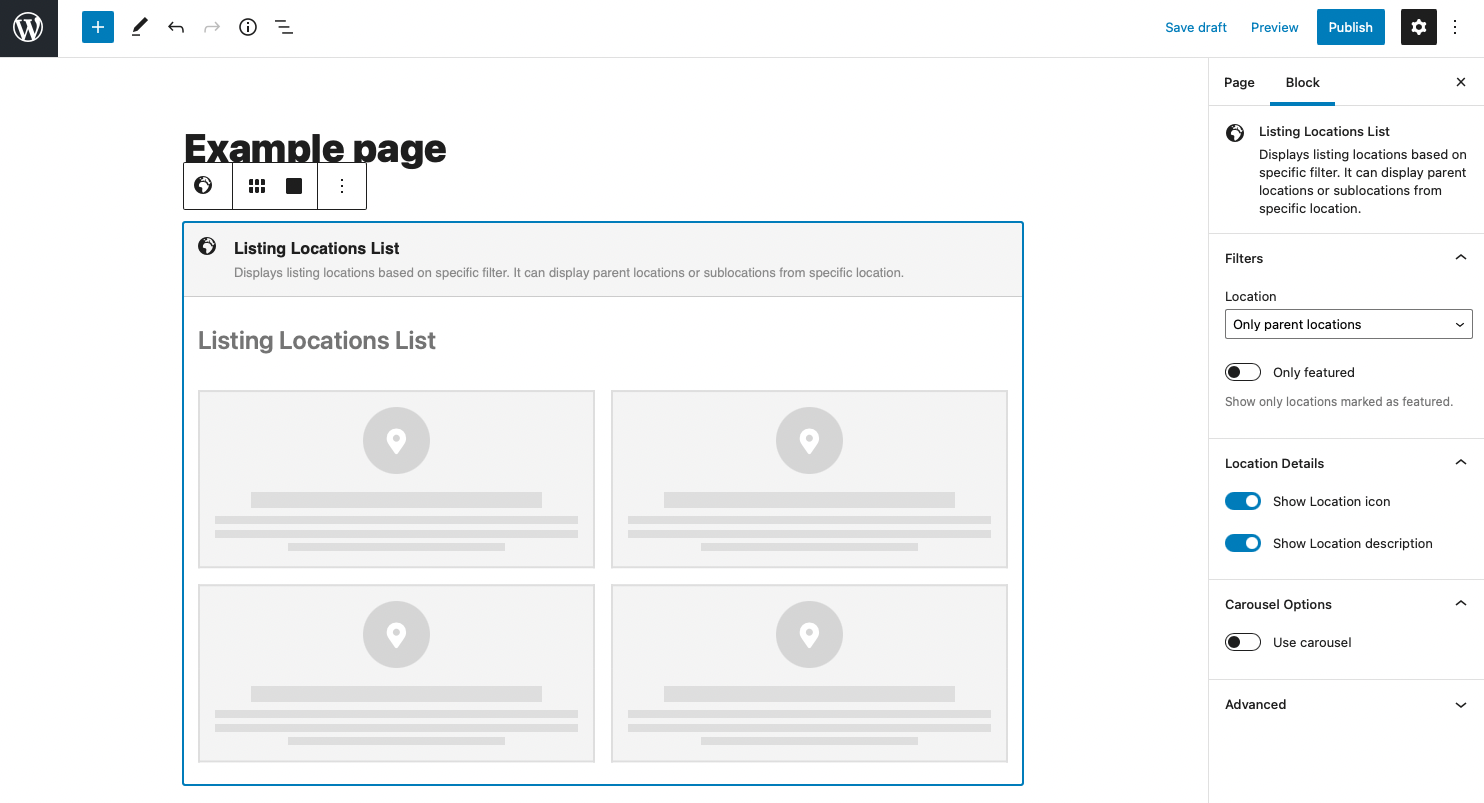Click Save draft
This screenshot has width=1484, height=803.
pos(1196,27)
